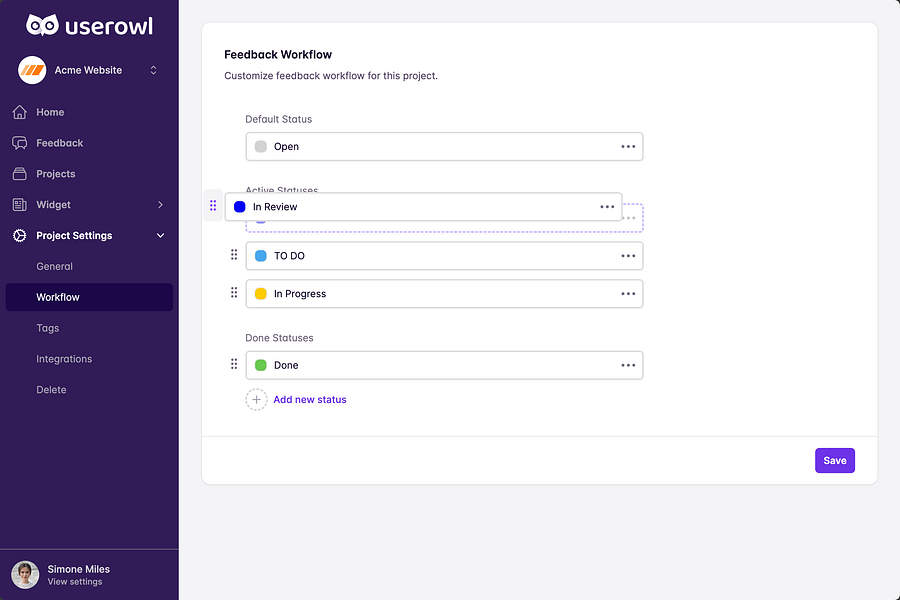The width and height of the screenshot is (900, 600).
Task: Click the Save button
Action: click(834, 460)
